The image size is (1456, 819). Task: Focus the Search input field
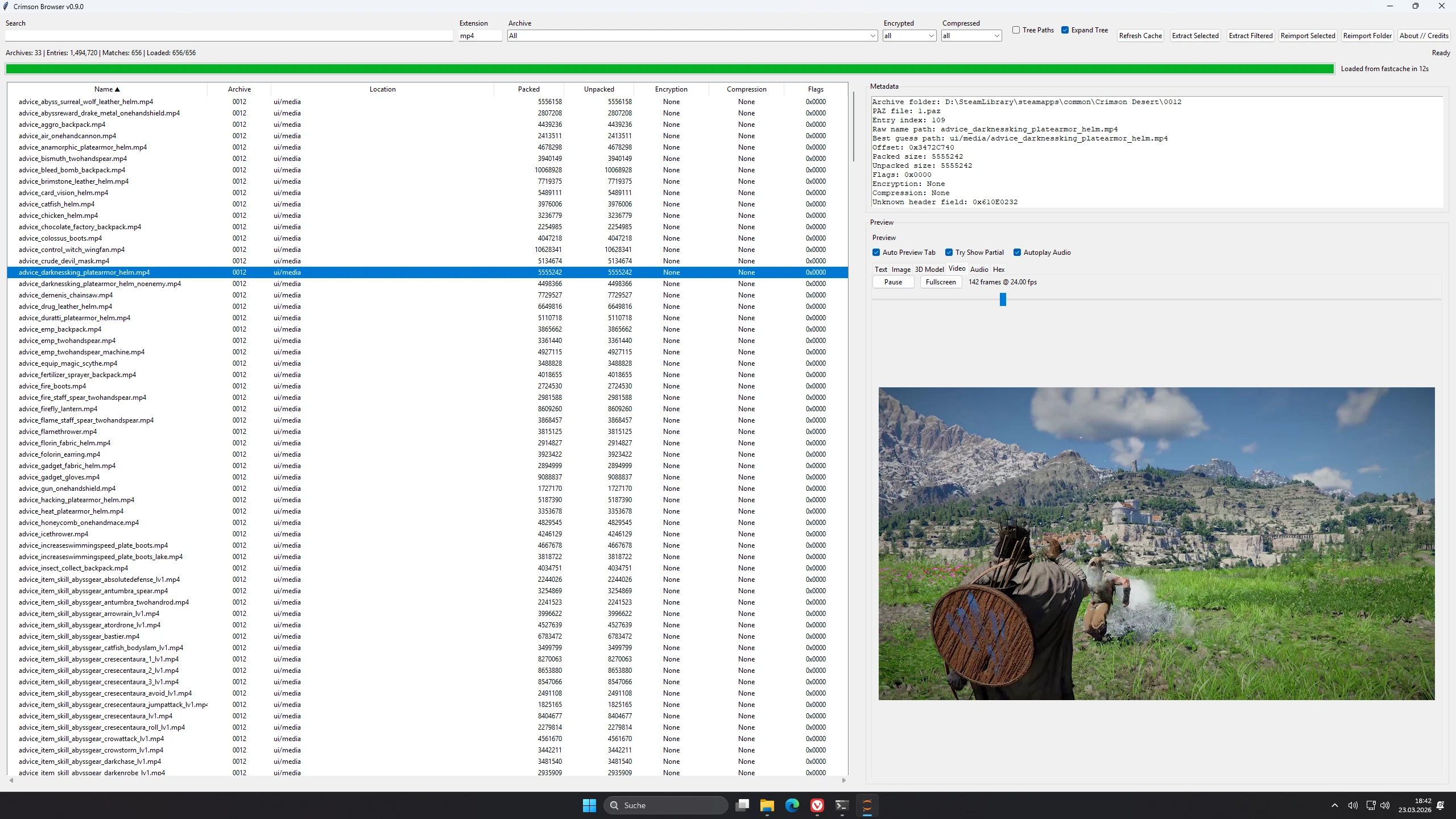[x=229, y=36]
